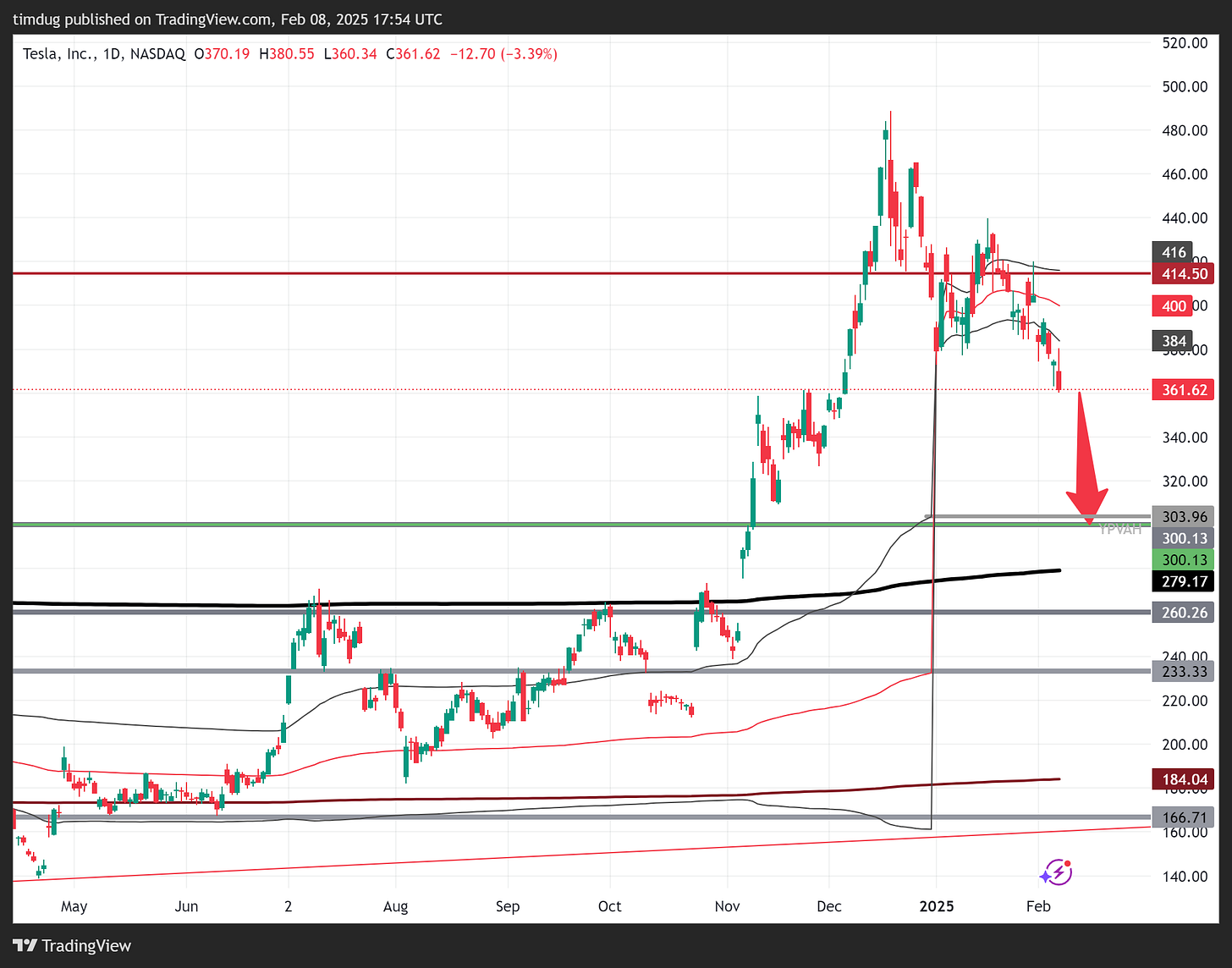Screen dimensions: 1232x968
Task: Click 220.00 on the price axis
Action: click(x=1185, y=701)
